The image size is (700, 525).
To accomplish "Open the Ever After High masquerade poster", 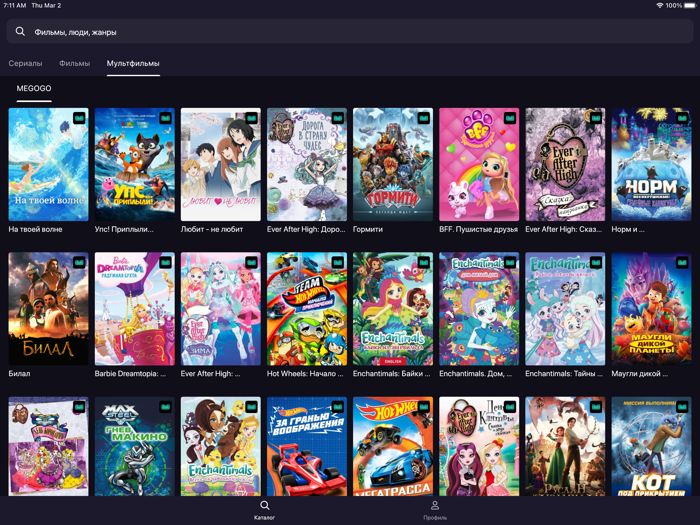I will coord(48,446).
